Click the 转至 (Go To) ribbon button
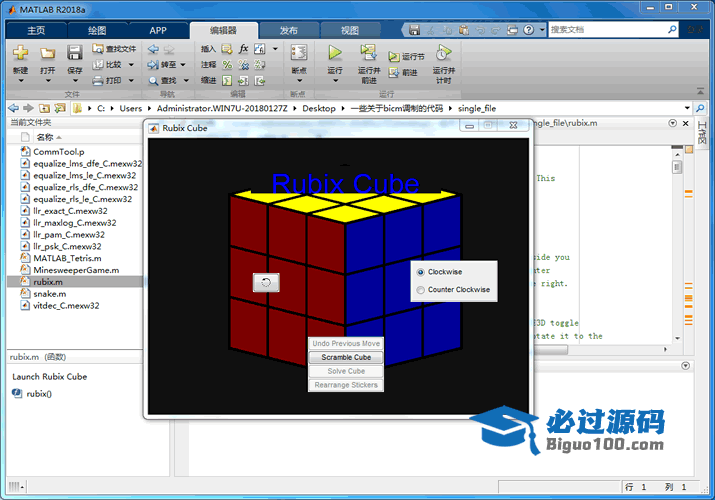This screenshot has width=715, height=500. click(162, 65)
